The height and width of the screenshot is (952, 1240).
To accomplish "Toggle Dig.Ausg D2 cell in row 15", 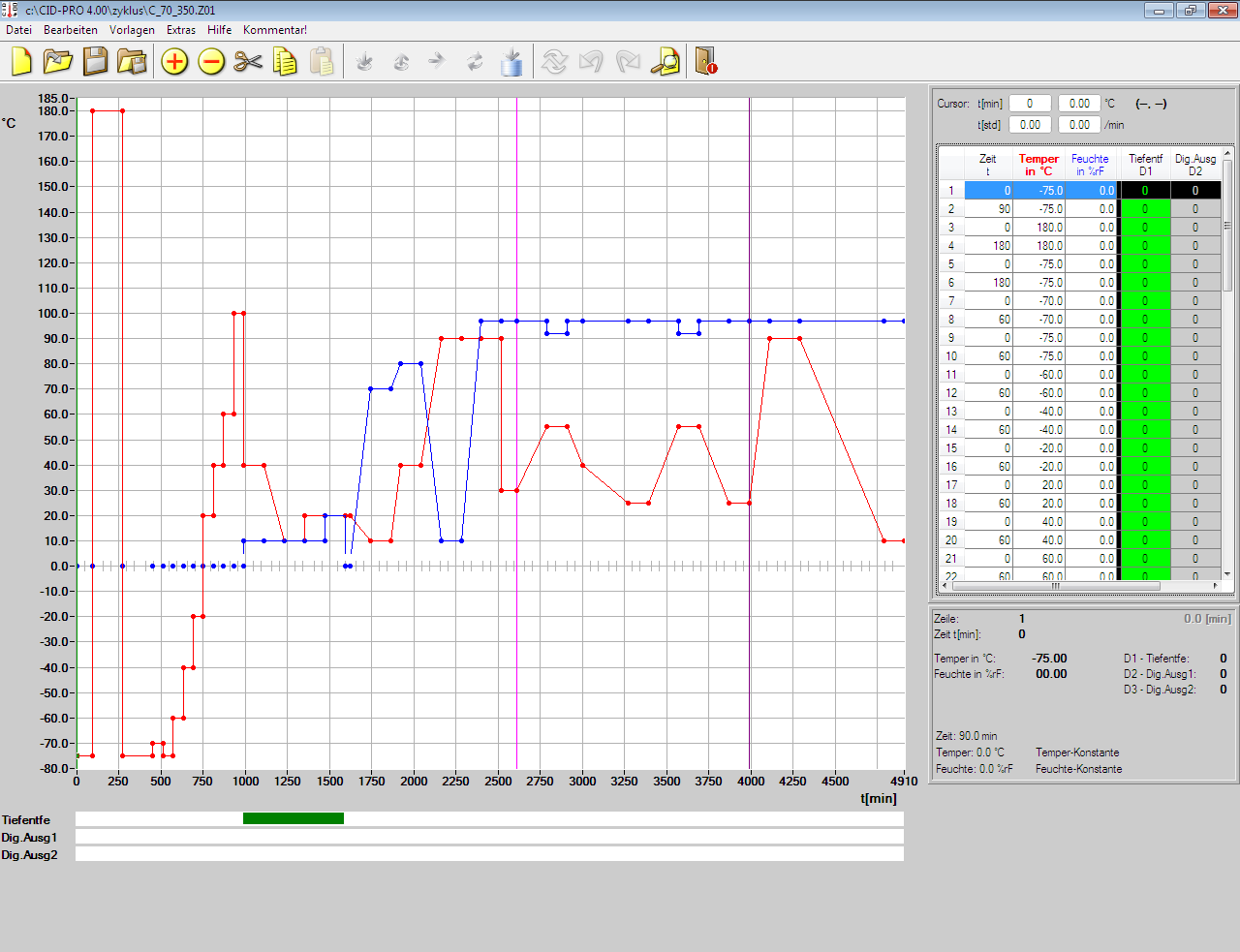I will tap(1195, 448).
